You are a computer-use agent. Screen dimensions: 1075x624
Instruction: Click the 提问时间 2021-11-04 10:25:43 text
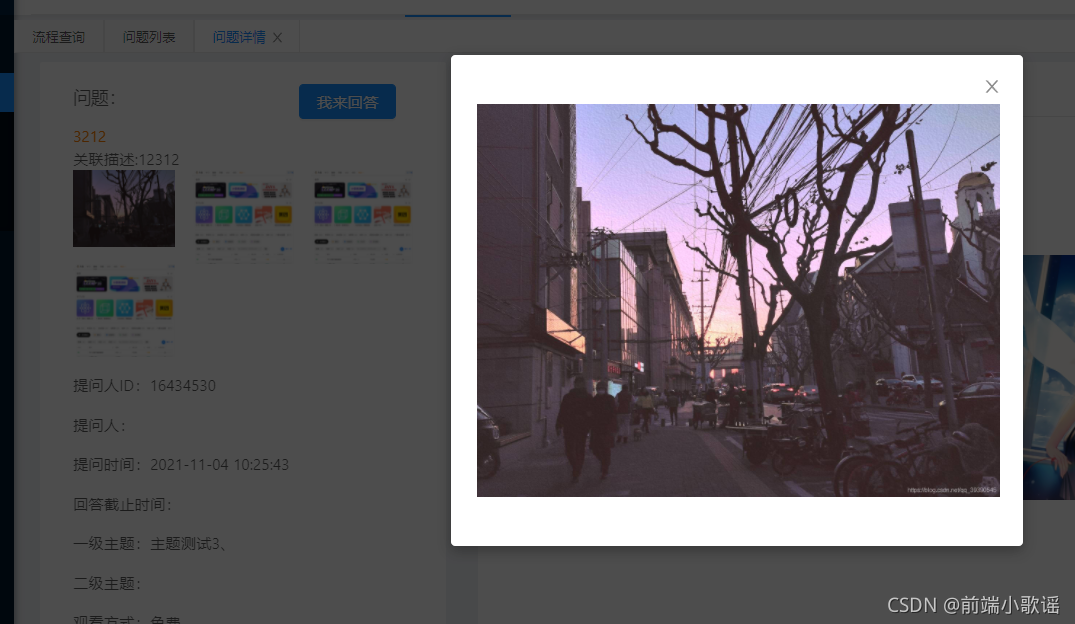[181, 465]
